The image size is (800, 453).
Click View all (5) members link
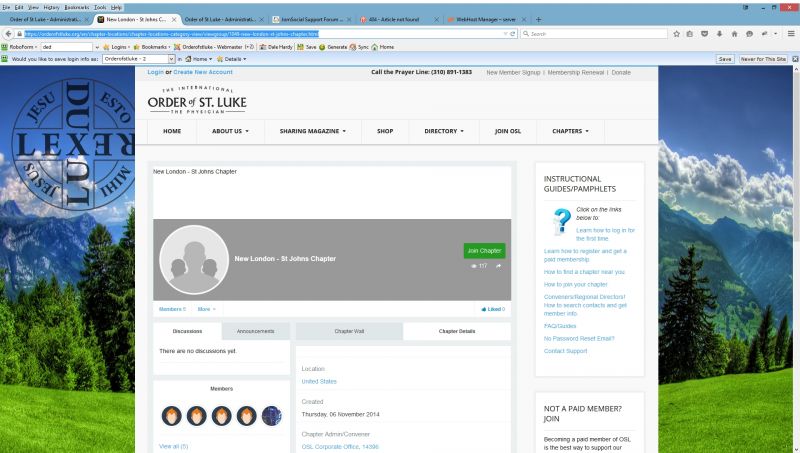point(173,446)
